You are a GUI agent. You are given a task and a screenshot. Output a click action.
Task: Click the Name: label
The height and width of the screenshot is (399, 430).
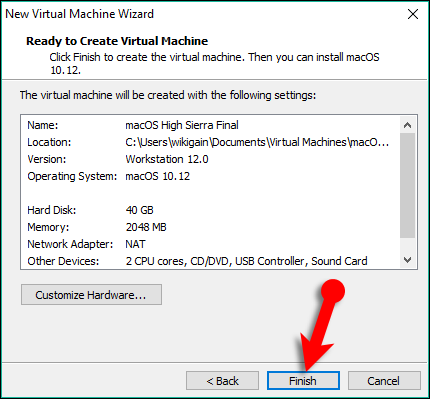click(43, 125)
